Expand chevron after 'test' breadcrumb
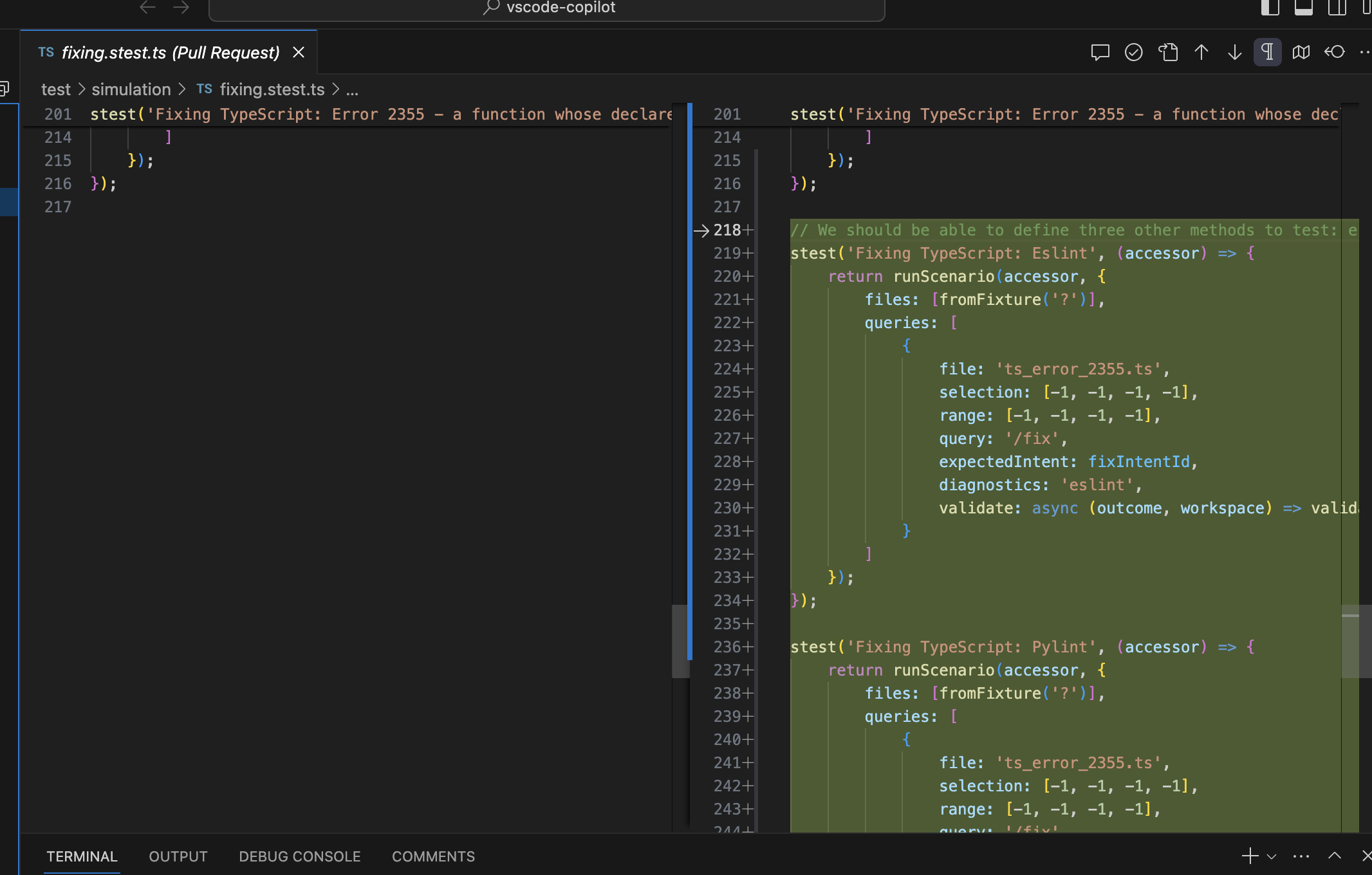The height and width of the screenshot is (875, 1372). pos(82,89)
